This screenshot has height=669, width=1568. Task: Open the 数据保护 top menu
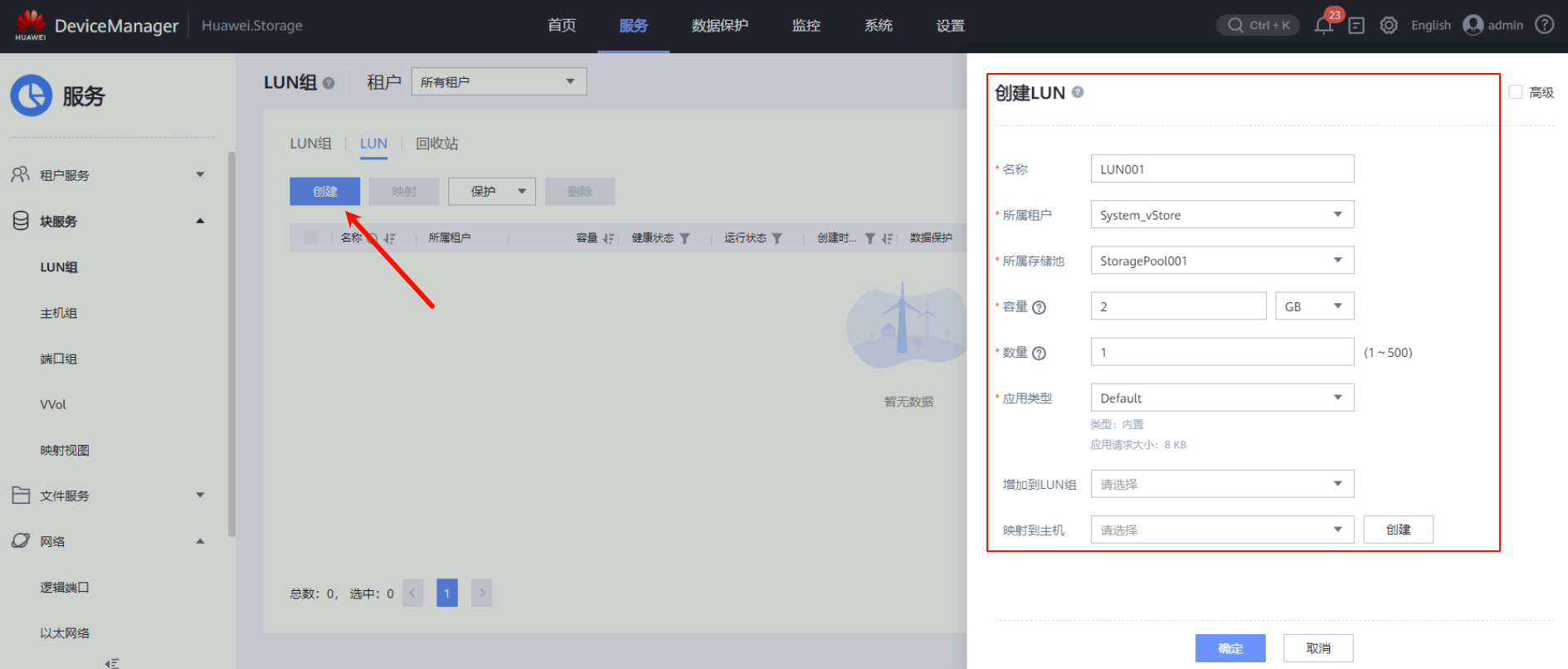pos(719,26)
